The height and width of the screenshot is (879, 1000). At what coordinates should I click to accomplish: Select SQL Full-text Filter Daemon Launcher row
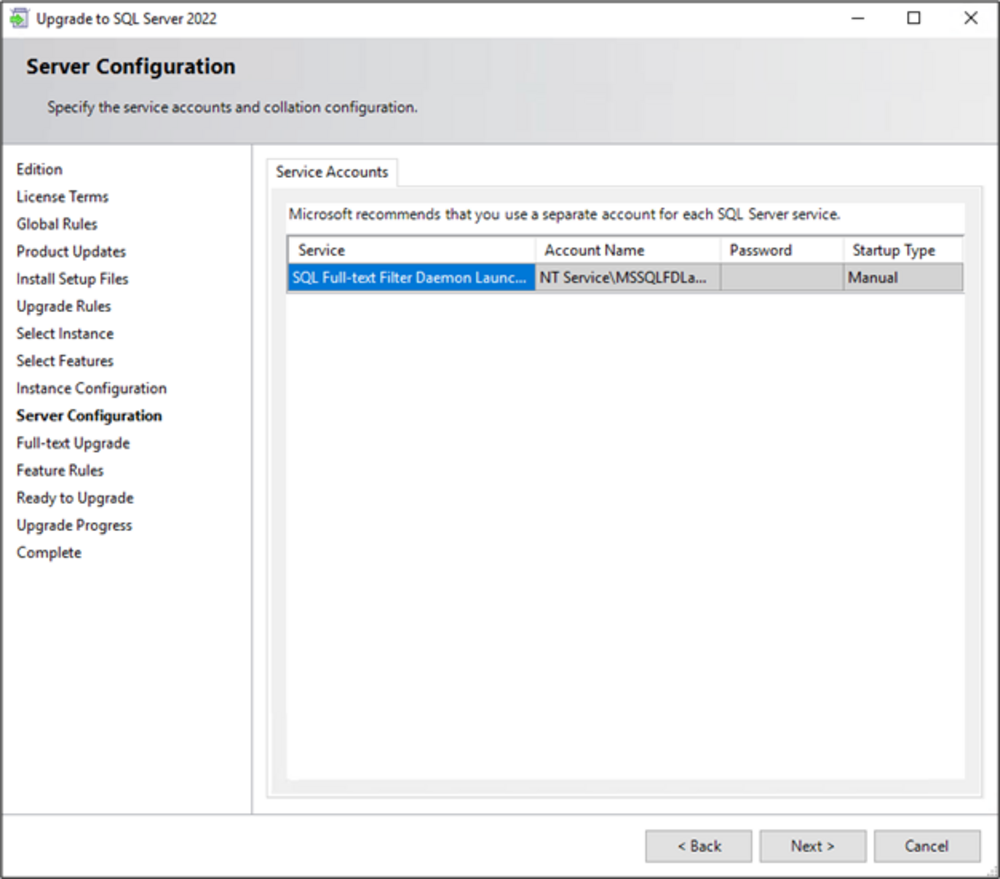[x=411, y=278]
